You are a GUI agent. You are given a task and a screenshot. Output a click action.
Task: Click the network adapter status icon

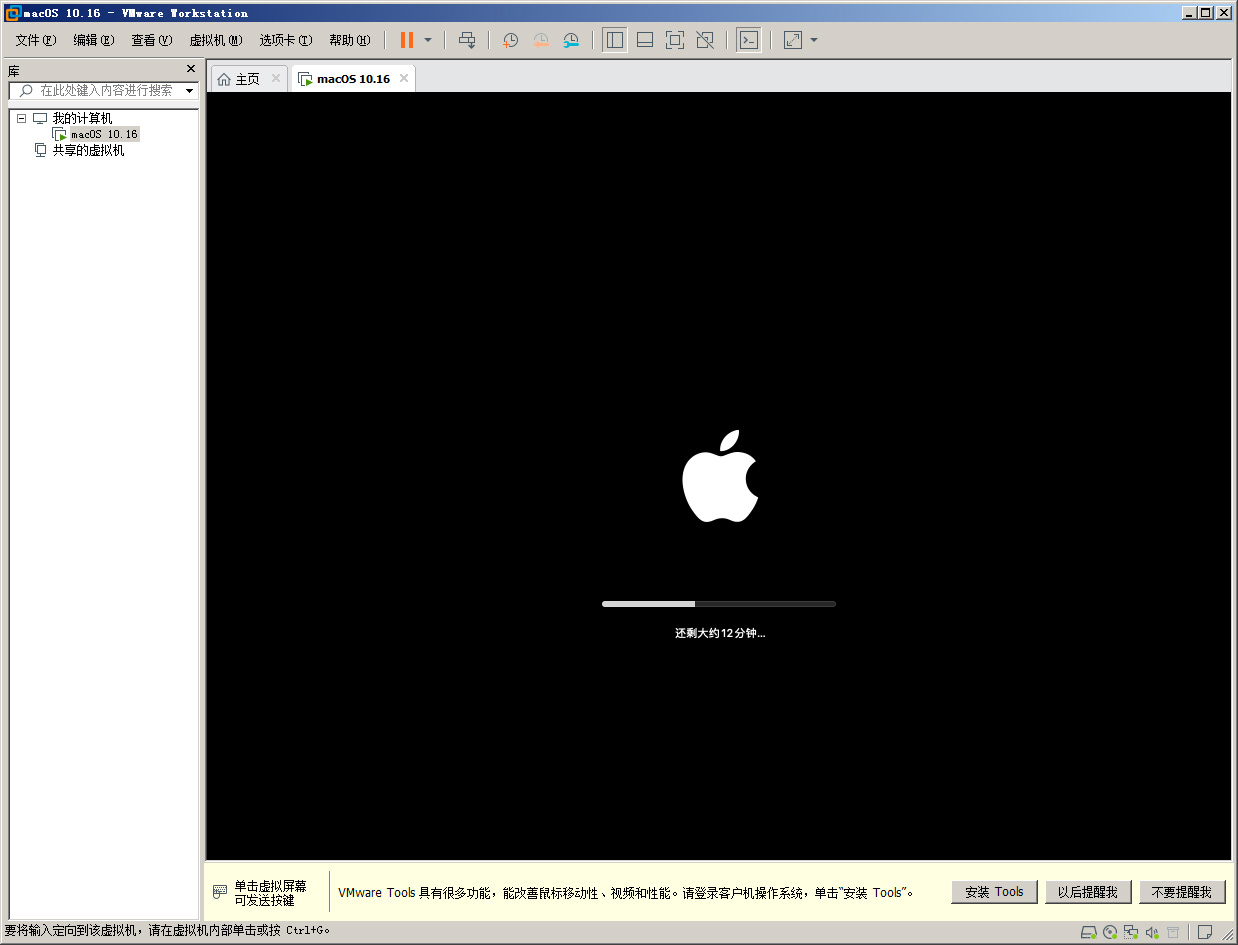tap(1131, 932)
